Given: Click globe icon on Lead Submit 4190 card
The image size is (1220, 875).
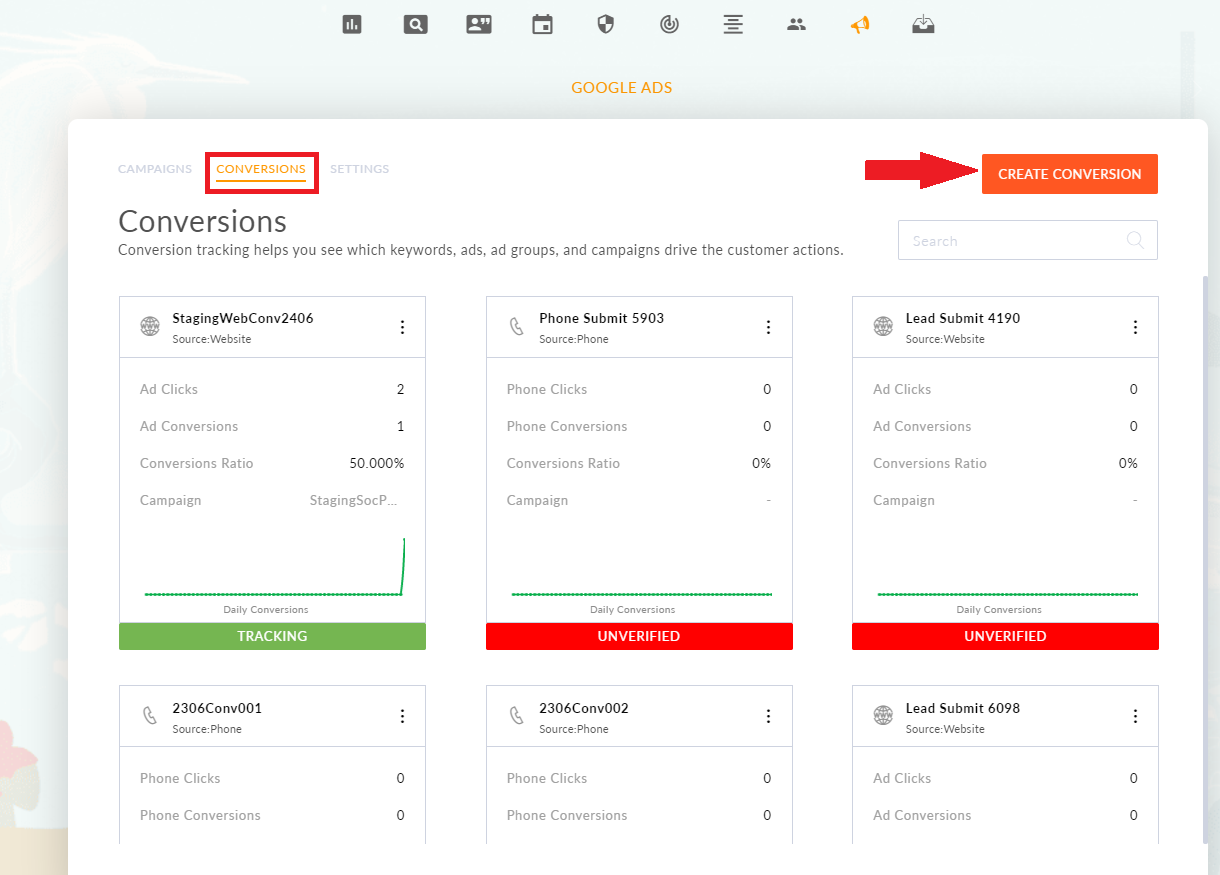Looking at the screenshot, I should [x=883, y=326].
